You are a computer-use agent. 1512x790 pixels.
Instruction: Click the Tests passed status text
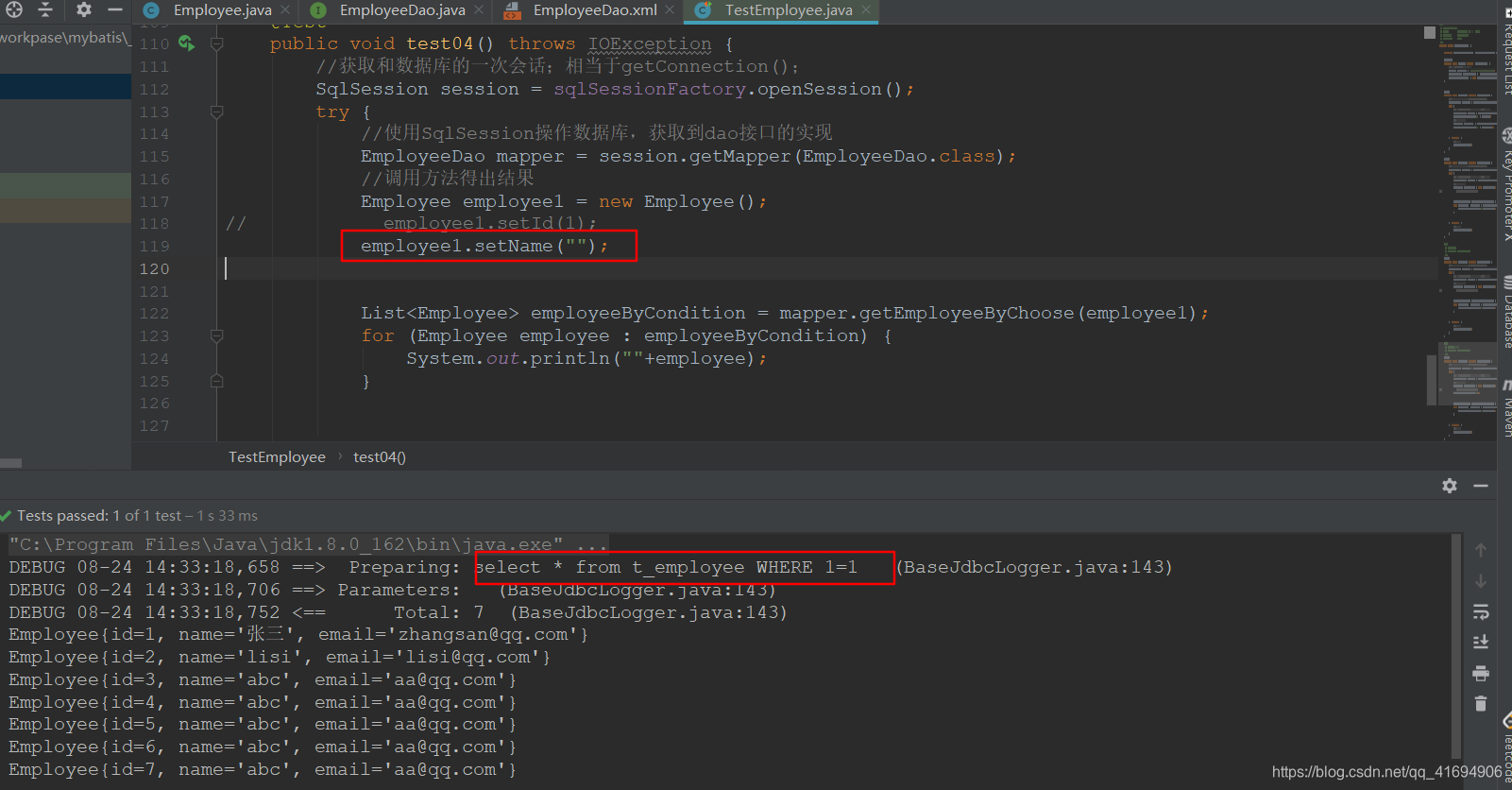click(137, 516)
